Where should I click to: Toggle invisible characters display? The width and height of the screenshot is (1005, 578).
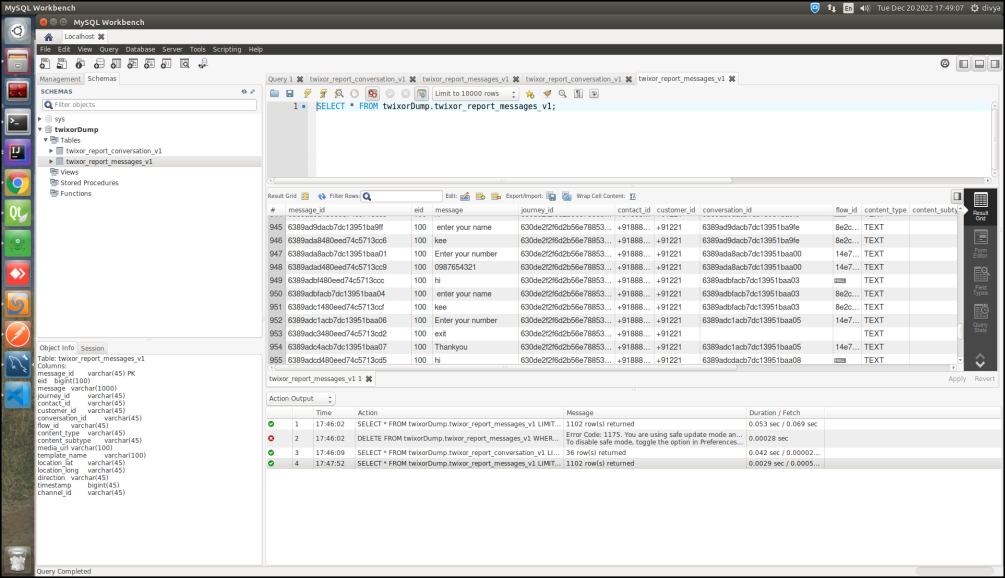point(578,94)
